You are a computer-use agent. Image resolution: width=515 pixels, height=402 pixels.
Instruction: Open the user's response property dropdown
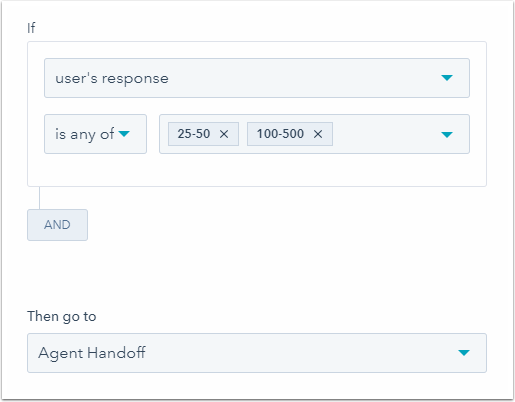click(x=257, y=78)
